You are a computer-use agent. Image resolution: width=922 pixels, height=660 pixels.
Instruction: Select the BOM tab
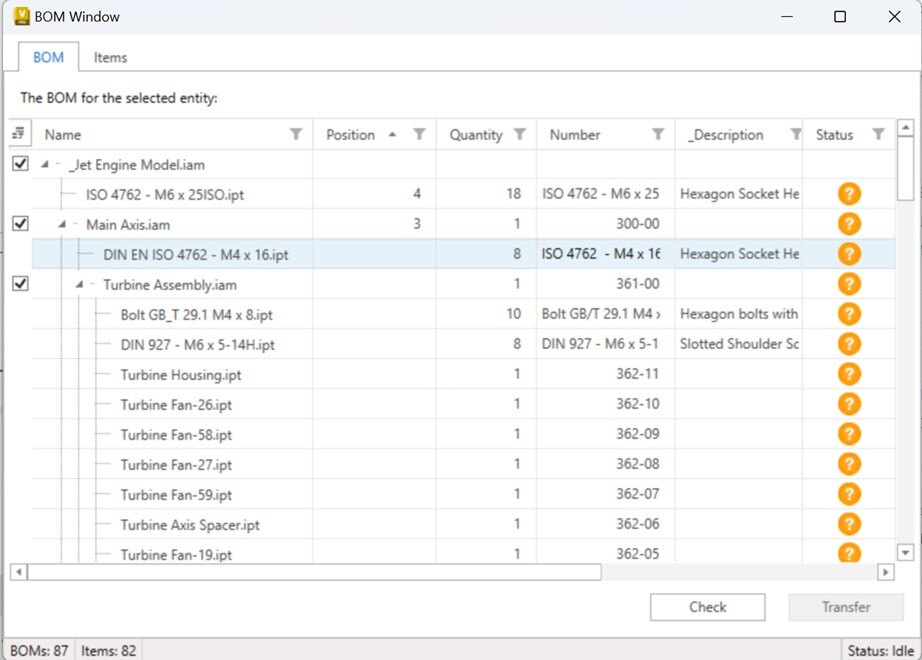47,57
